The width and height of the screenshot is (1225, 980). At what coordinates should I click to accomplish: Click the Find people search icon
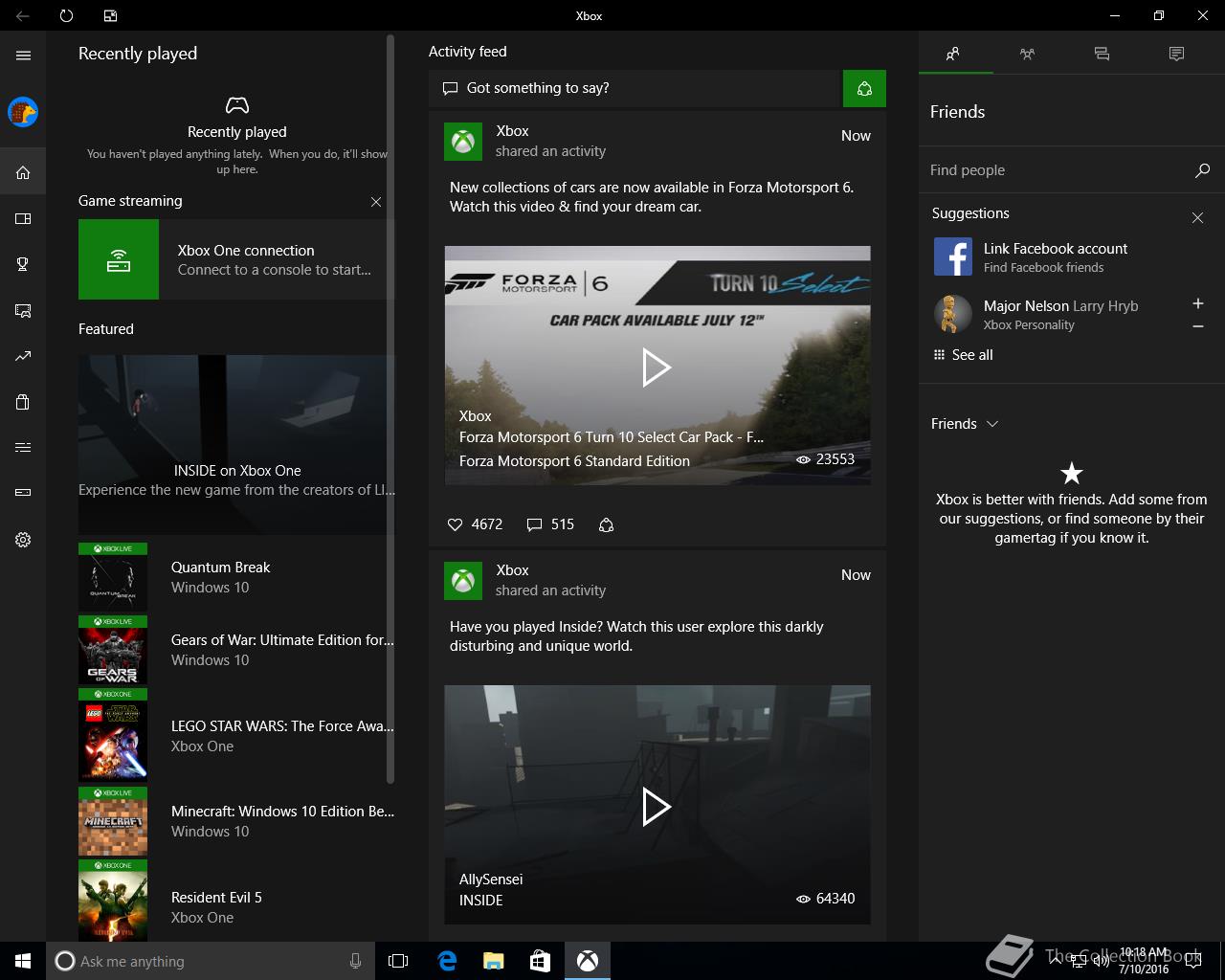pos(1202,170)
